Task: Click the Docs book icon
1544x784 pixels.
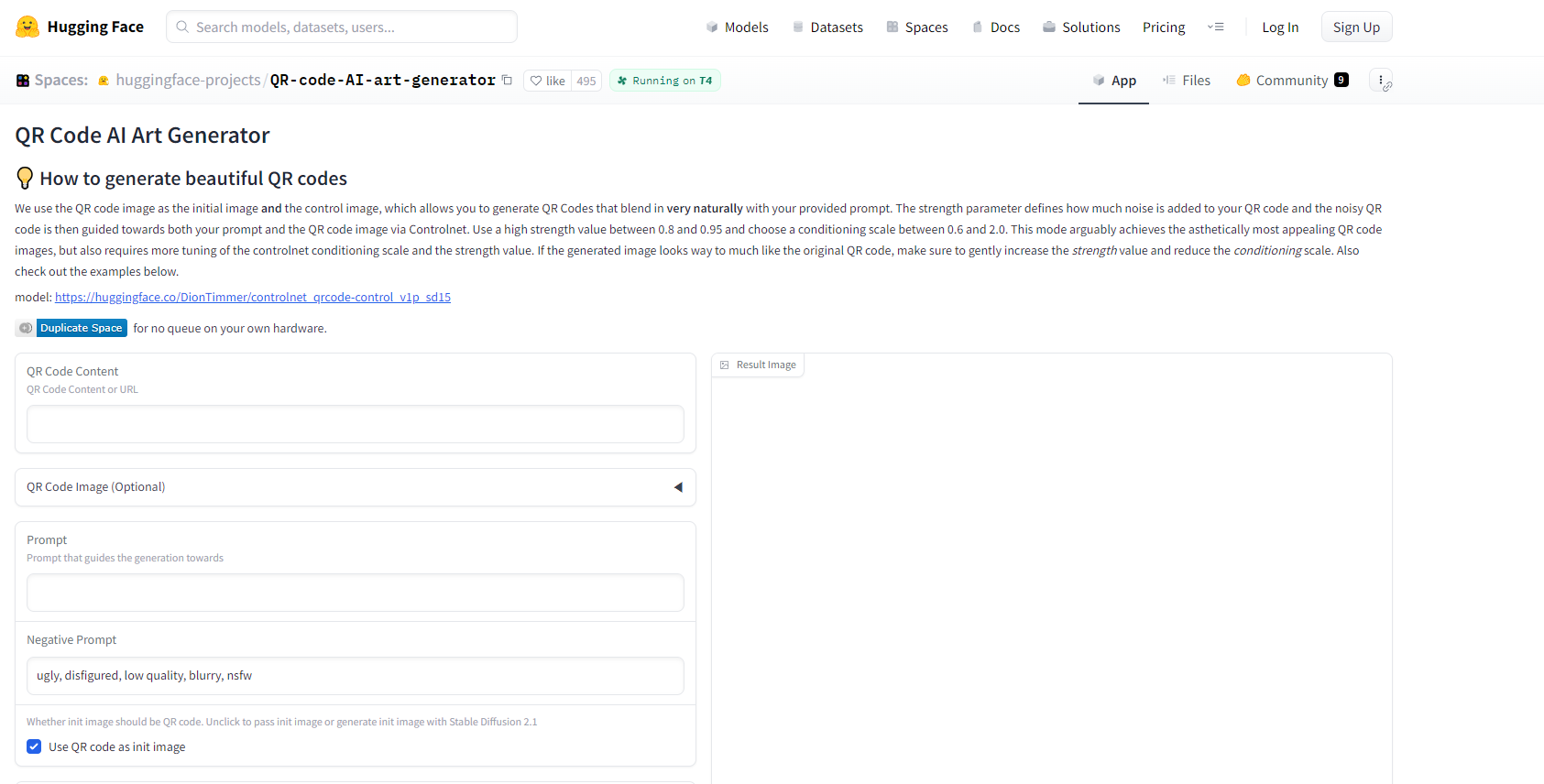Action: [978, 27]
